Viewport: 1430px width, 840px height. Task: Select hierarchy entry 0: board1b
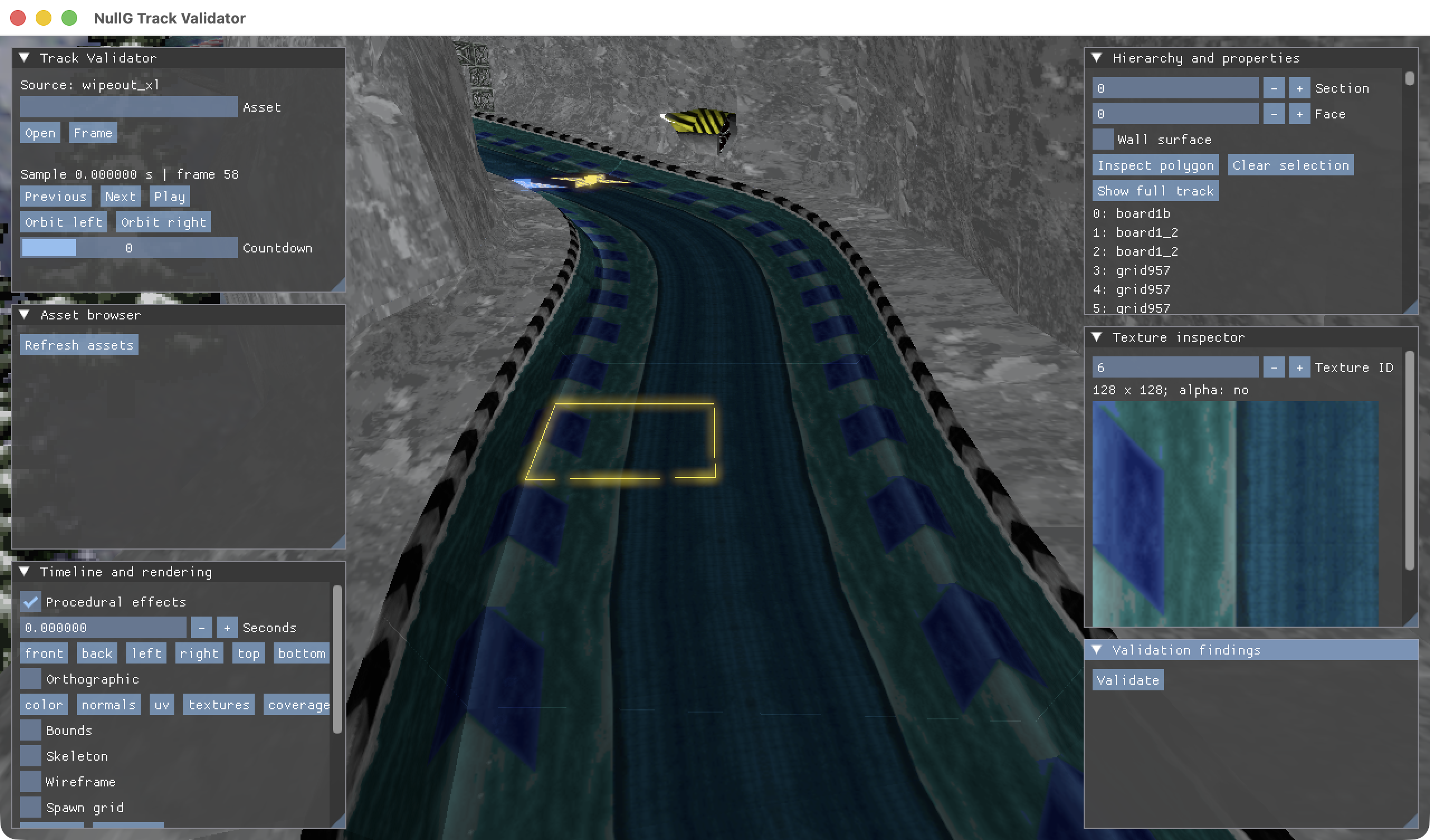(x=1132, y=213)
